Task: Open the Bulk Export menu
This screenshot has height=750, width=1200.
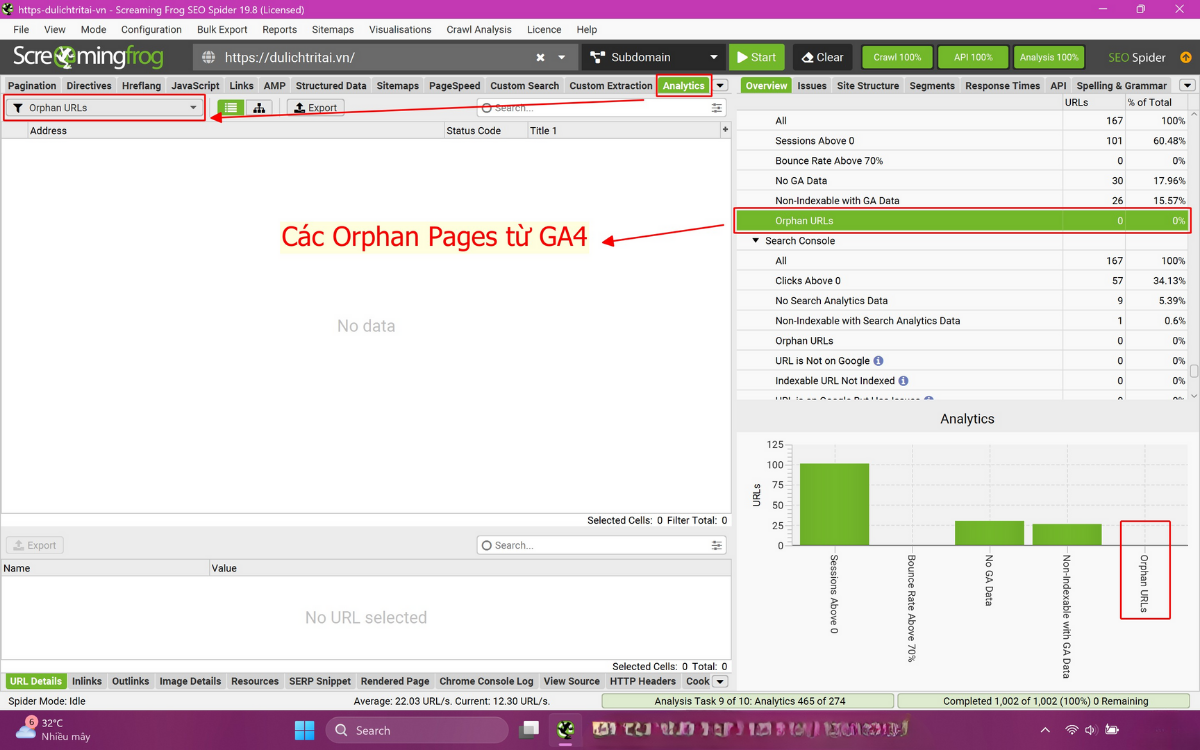Action: click(x=222, y=30)
